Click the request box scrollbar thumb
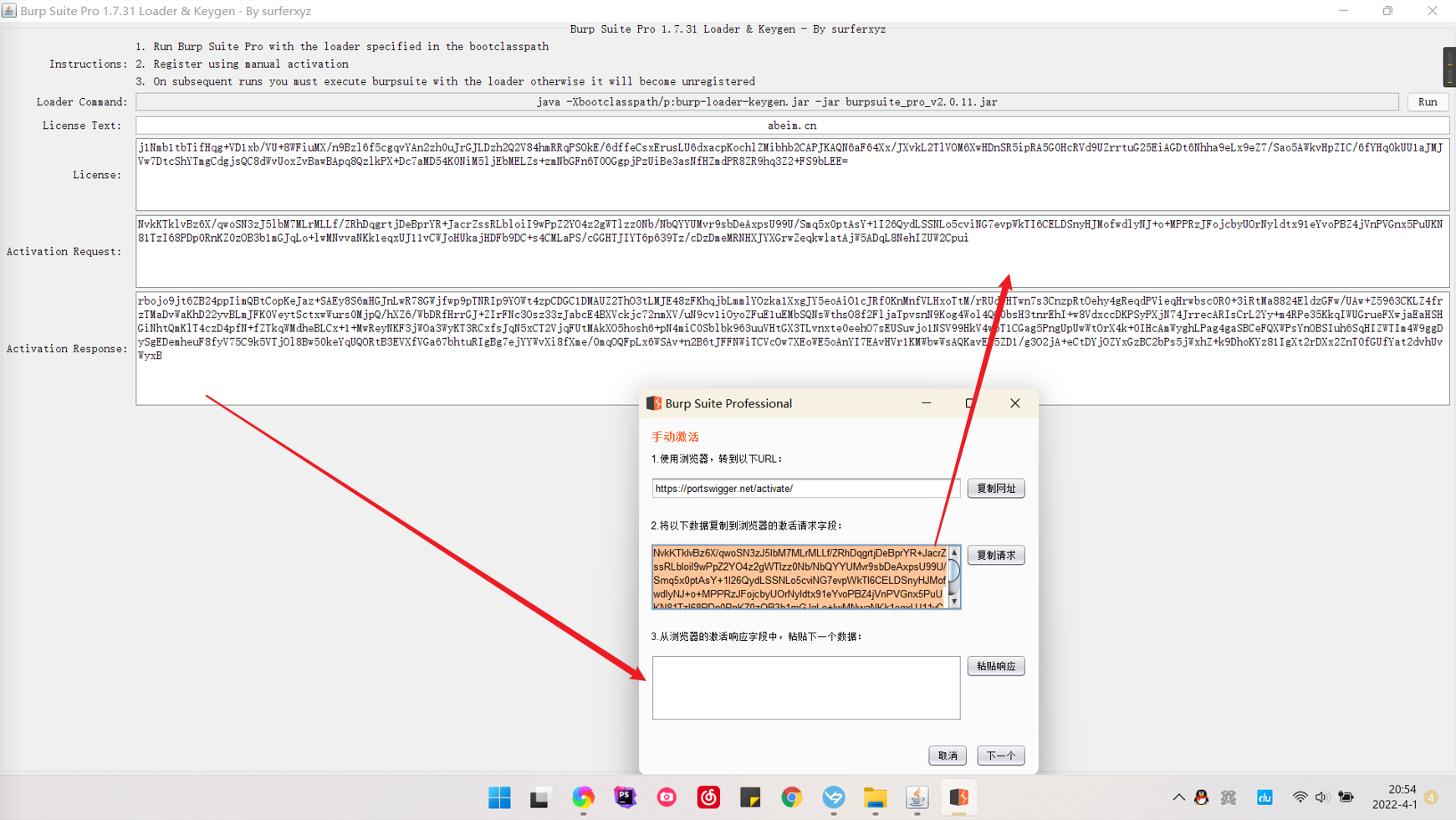This screenshot has height=820, width=1456. pos(953,571)
